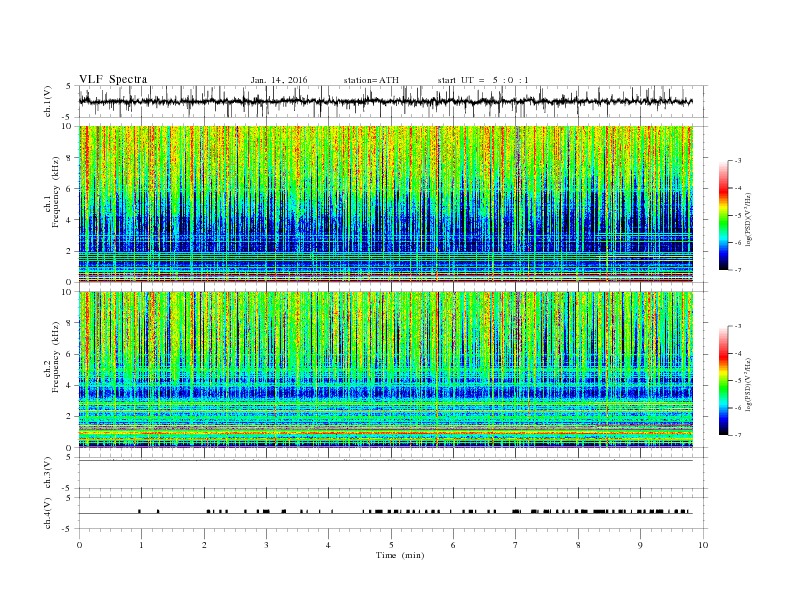The image size is (792, 612).
Task: Click the ch.4 pulse marker trace panel
Action: (x=393, y=513)
